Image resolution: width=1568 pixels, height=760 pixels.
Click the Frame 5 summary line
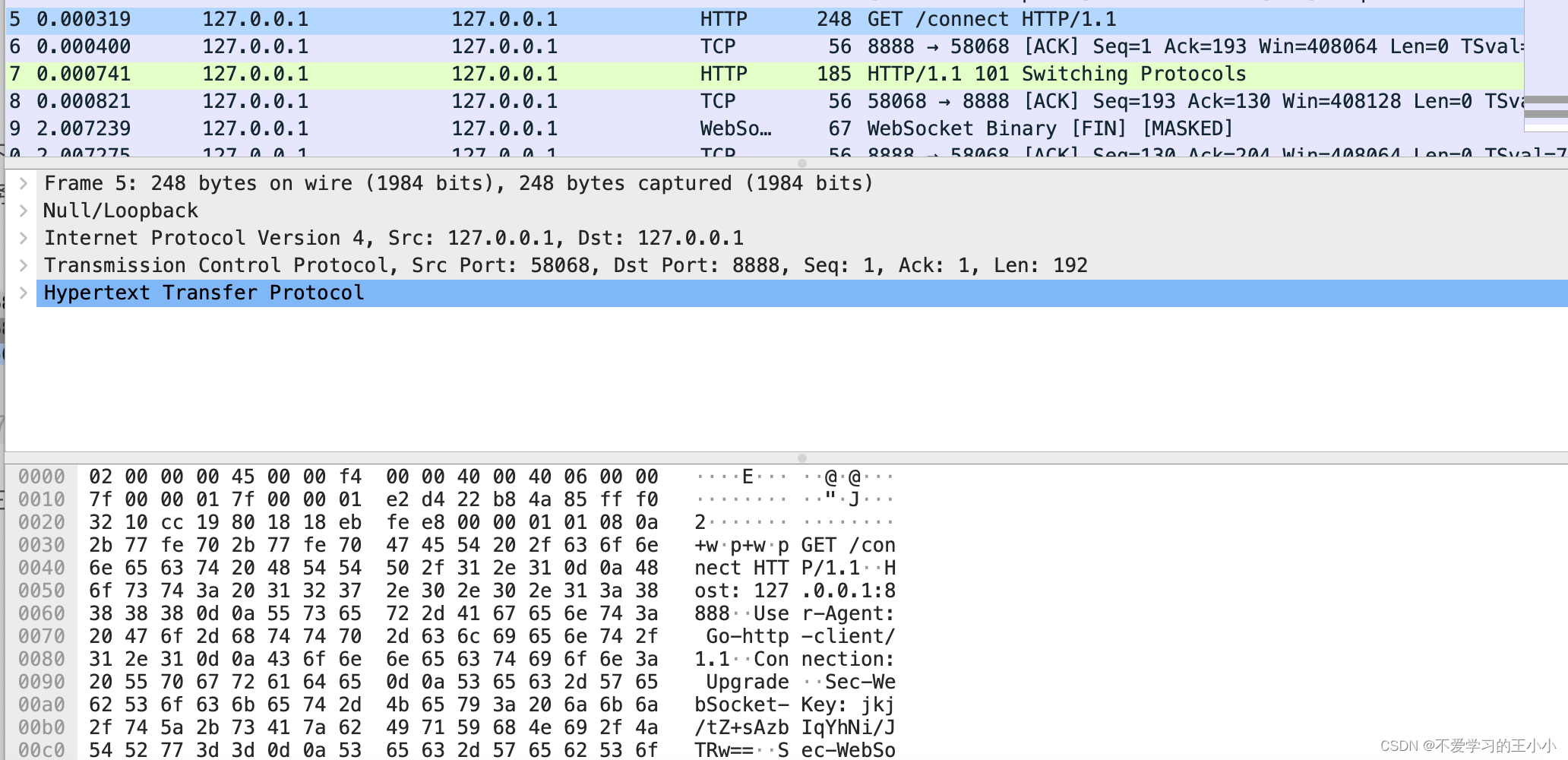458,183
